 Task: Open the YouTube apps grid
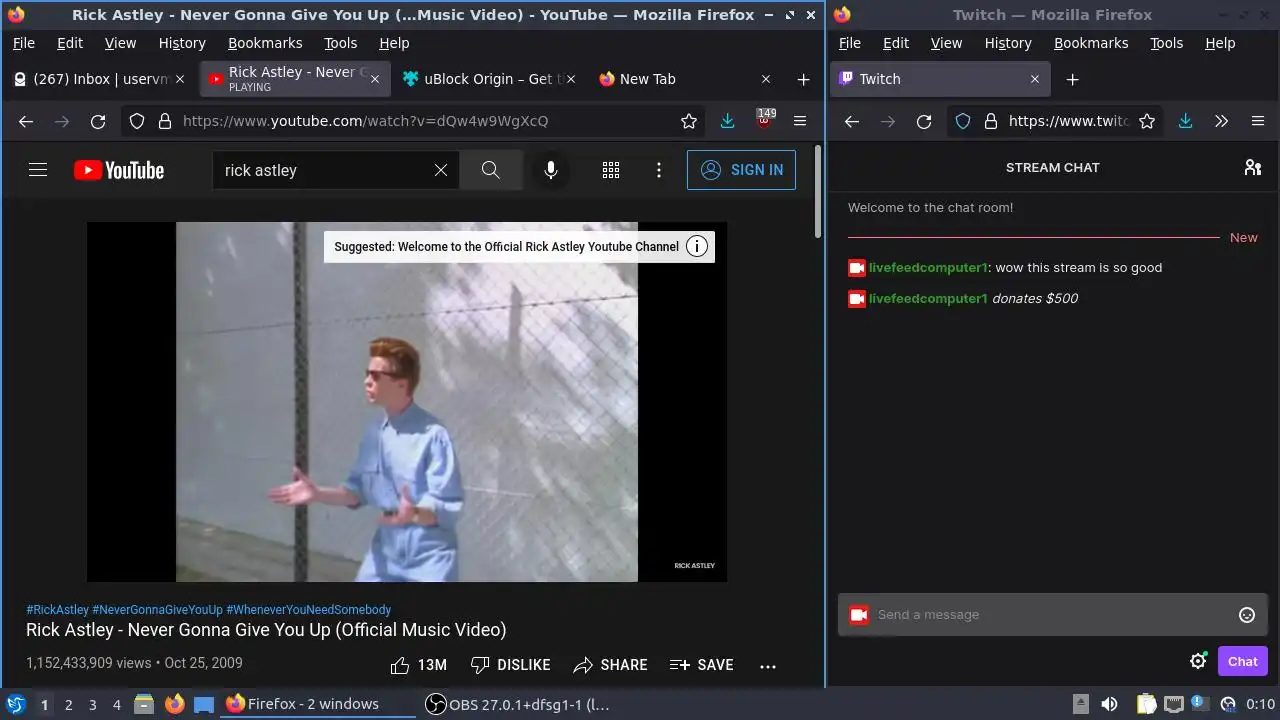611,170
